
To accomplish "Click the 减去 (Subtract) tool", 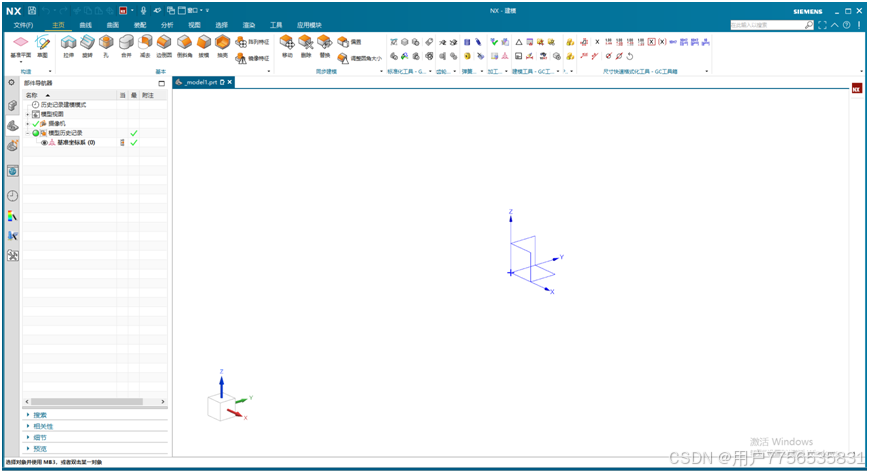I will [145, 47].
